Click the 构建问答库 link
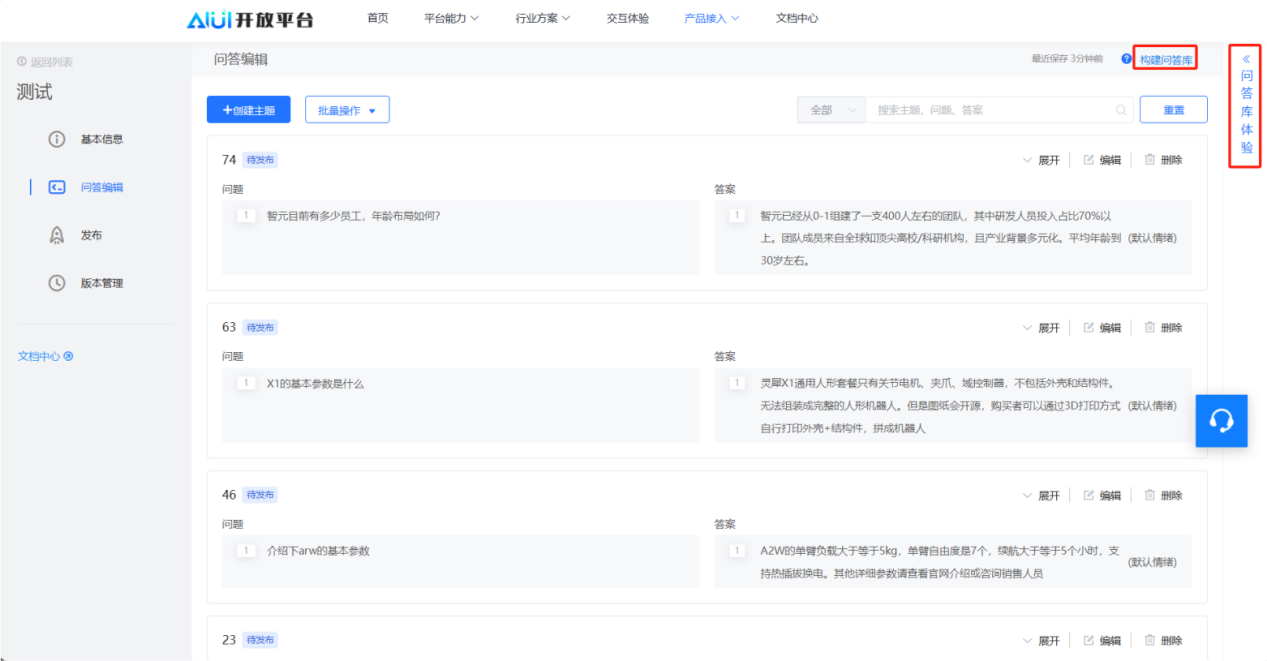1267x661 pixels. tap(1166, 60)
